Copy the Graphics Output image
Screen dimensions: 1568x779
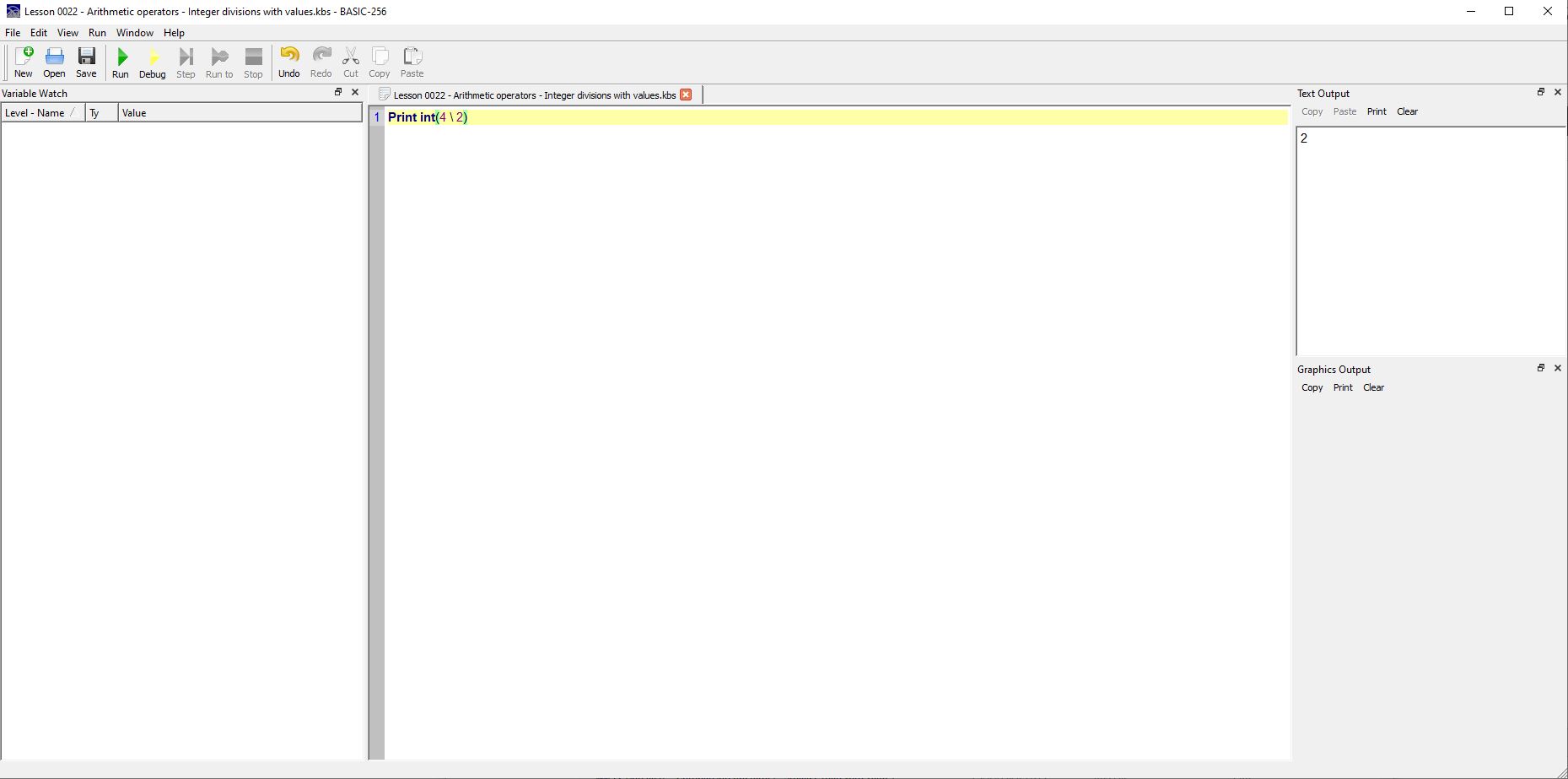(x=1312, y=387)
